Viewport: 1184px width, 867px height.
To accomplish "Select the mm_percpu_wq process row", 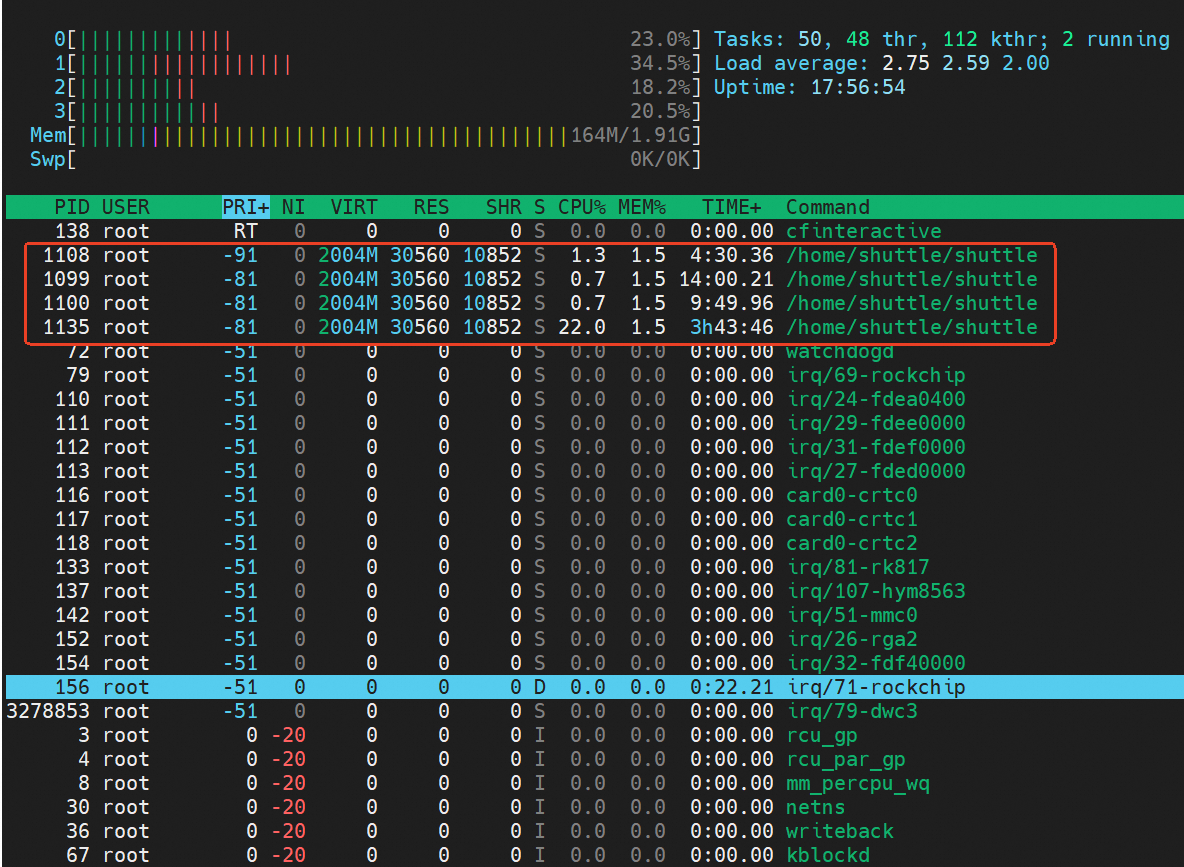I will tap(594, 783).
